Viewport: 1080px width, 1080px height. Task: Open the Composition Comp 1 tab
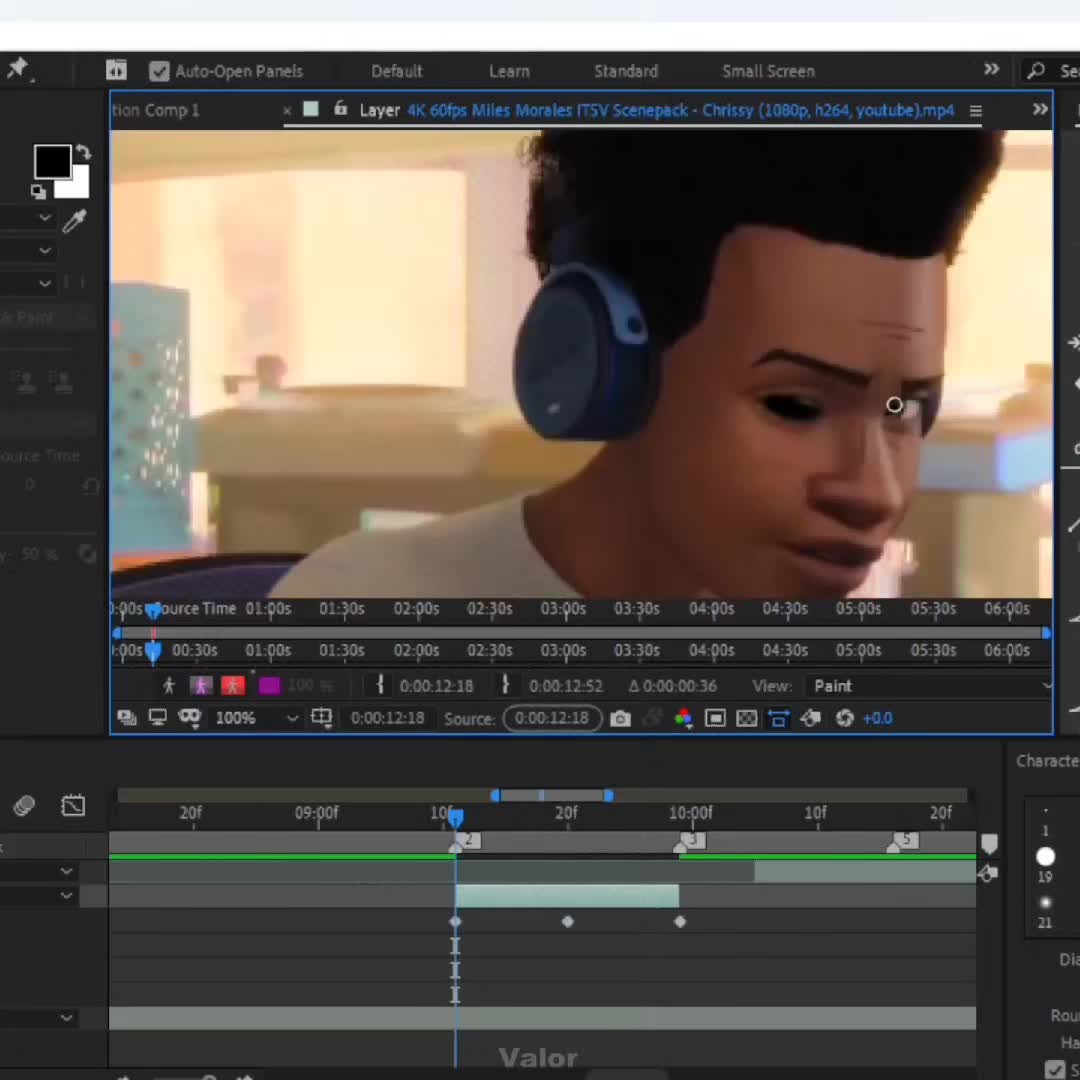tap(156, 110)
